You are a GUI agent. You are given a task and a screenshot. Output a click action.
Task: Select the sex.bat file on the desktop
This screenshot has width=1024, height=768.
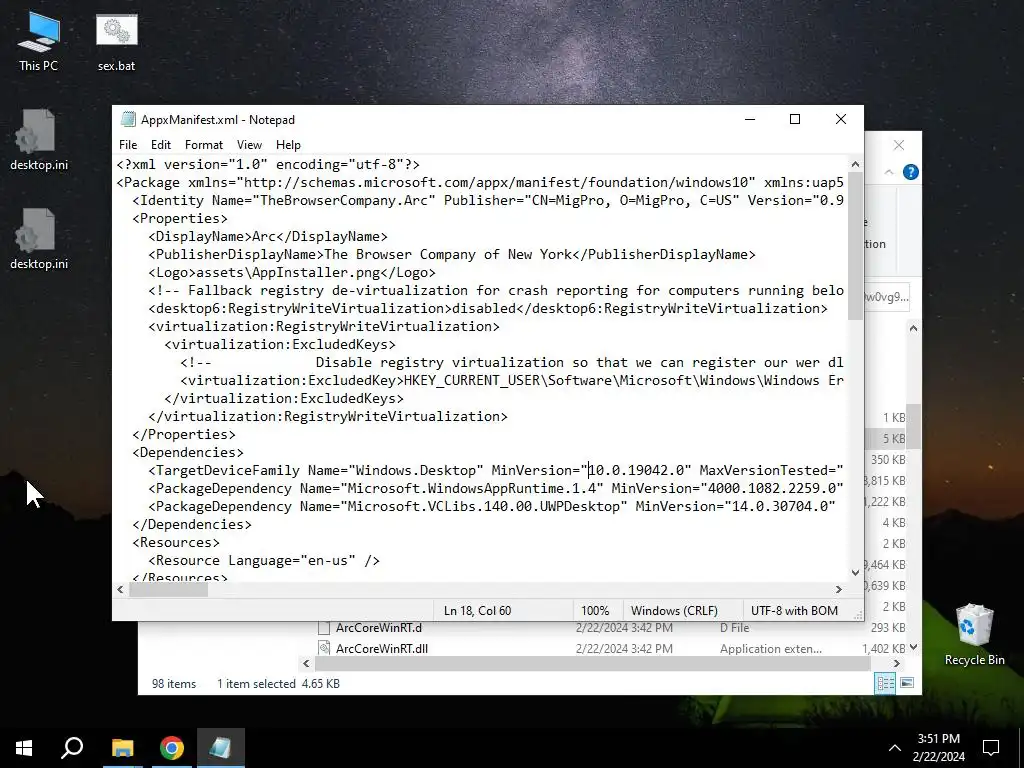[x=117, y=42]
